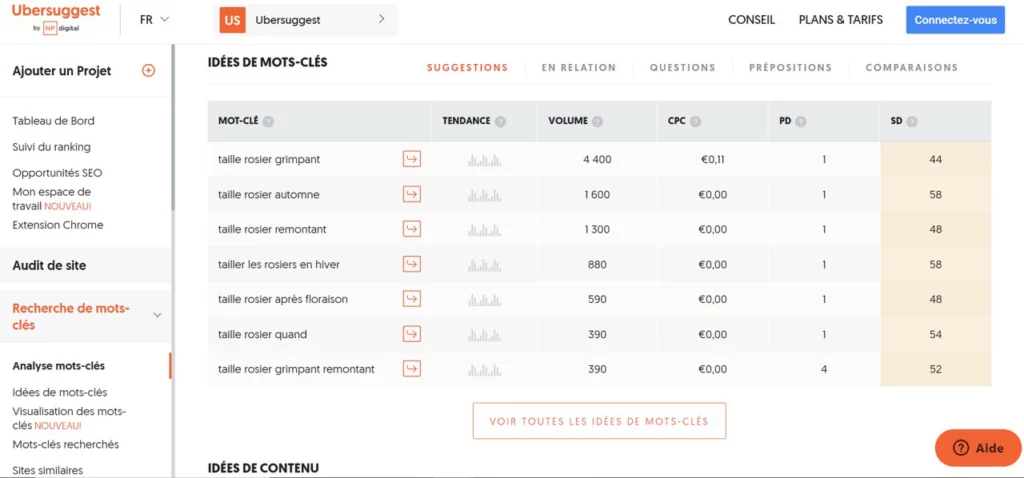The height and width of the screenshot is (478, 1024).
Task: Expand the US Ubersuggest project selector
Action: (305, 20)
